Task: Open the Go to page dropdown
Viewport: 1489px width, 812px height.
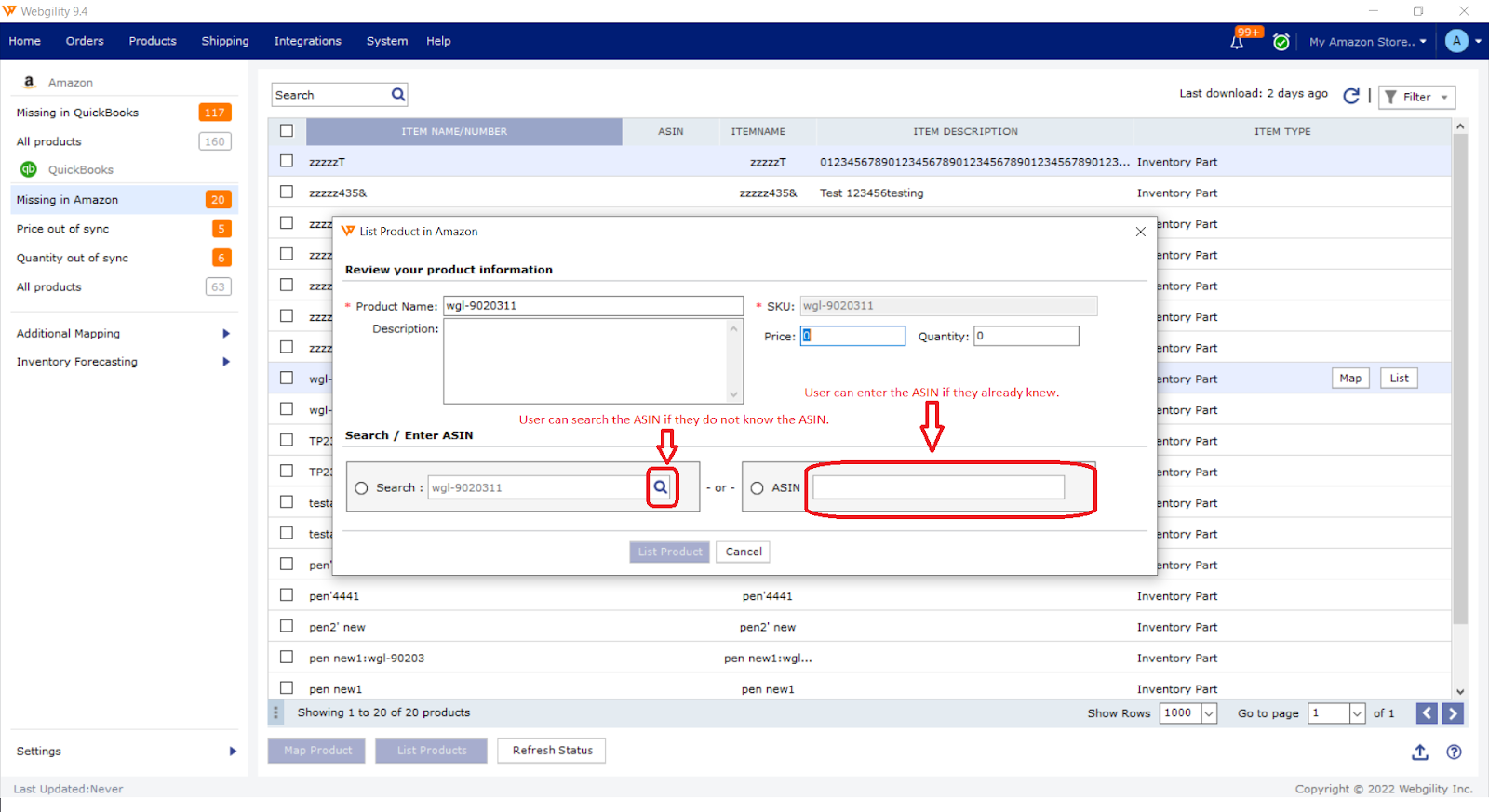Action: 1357,713
